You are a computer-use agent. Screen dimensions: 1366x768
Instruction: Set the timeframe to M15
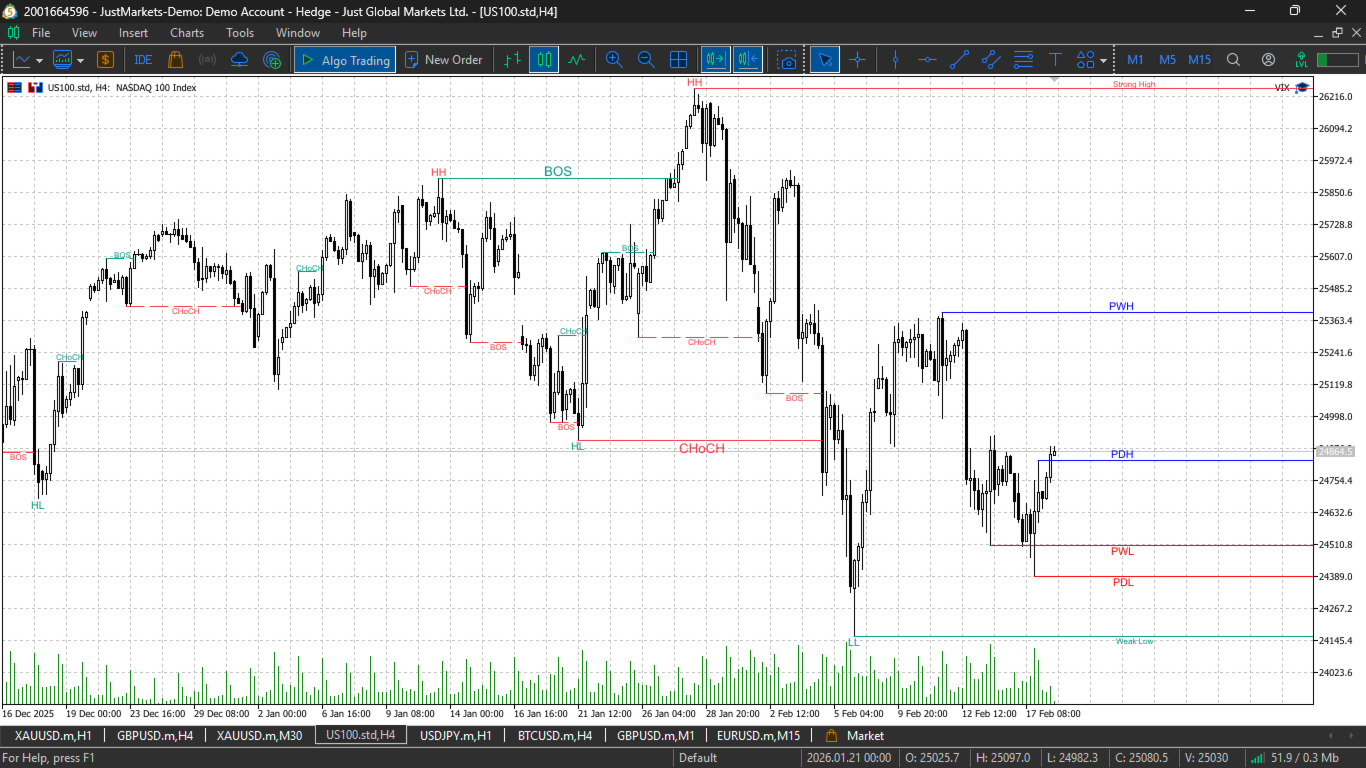pyautogui.click(x=1200, y=60)
